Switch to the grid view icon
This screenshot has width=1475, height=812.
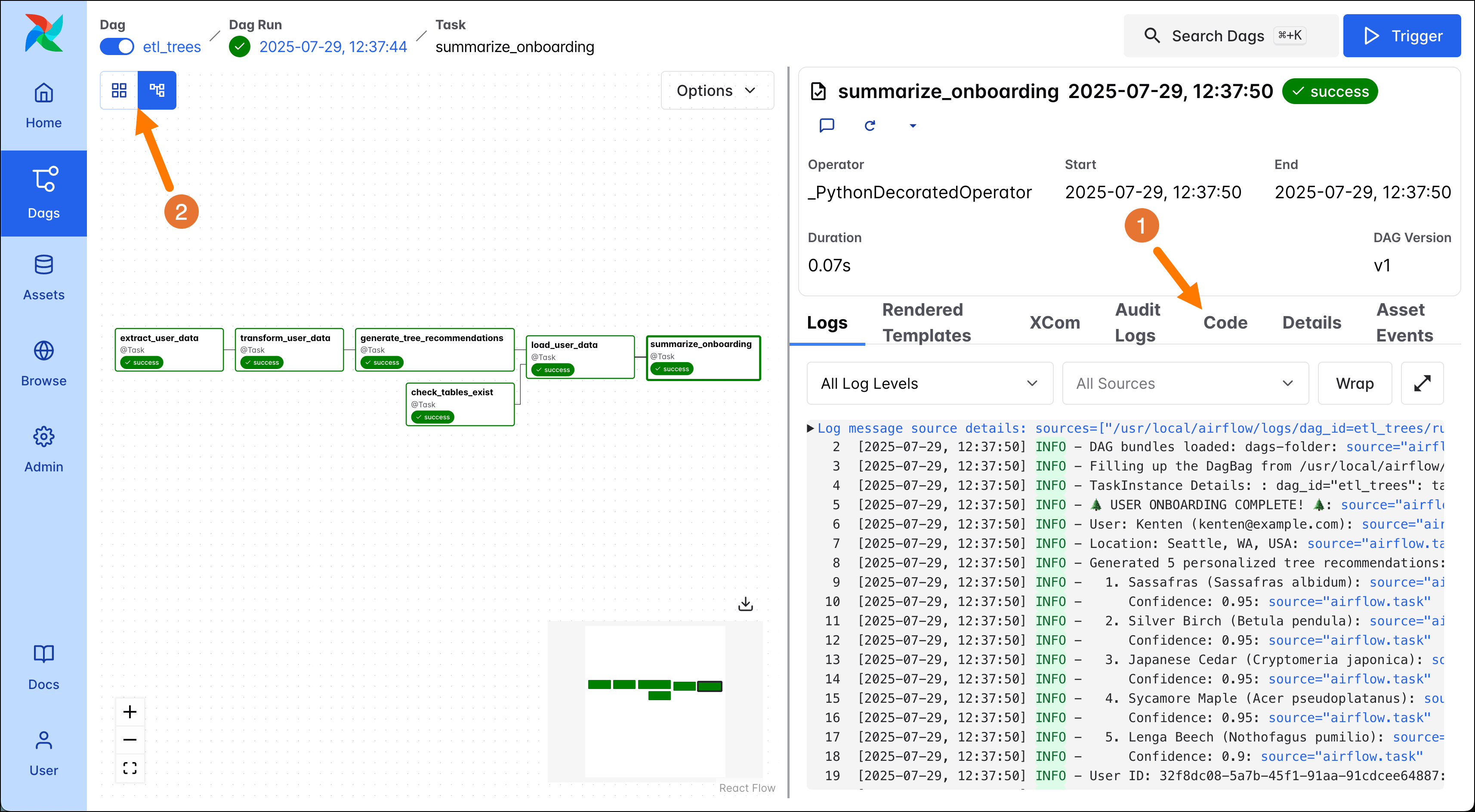[118, 90]
